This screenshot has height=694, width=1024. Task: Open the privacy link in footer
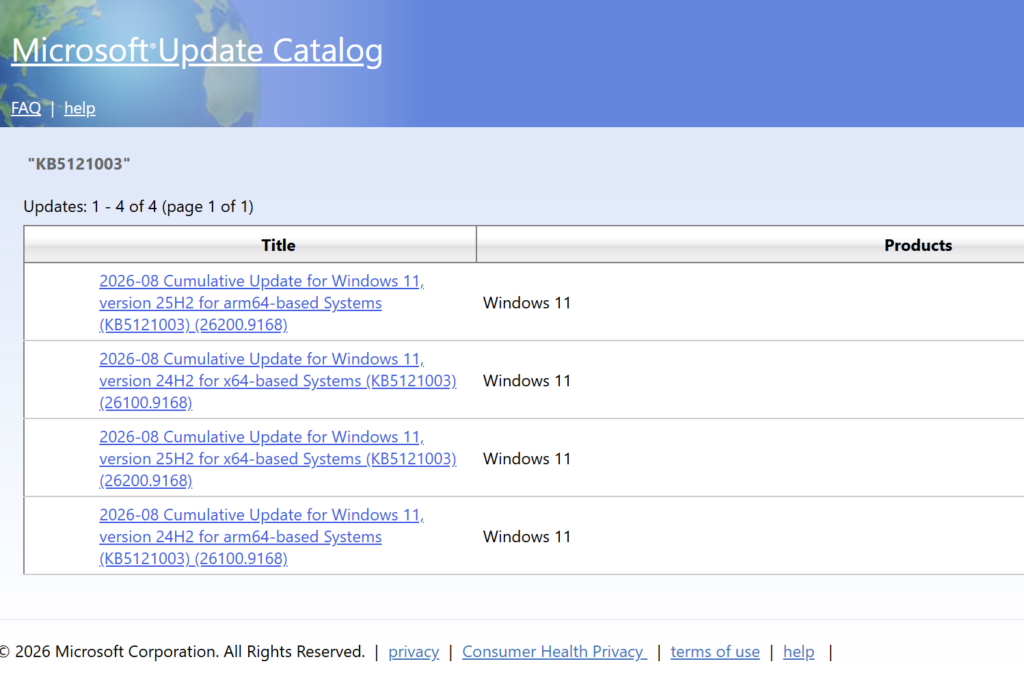pyautogui.click(x=413, y=652)
